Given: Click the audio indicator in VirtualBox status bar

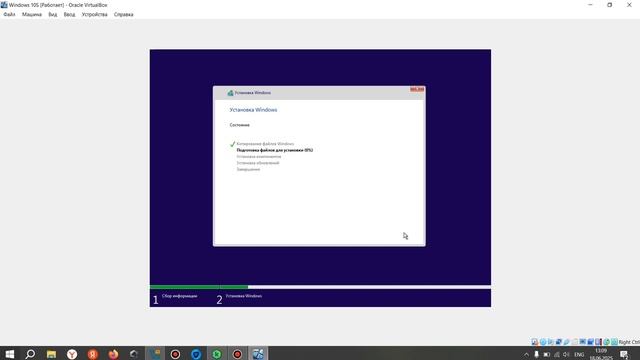Looking at the screenshot, I should pyautogui.click(x=551, y=342).
